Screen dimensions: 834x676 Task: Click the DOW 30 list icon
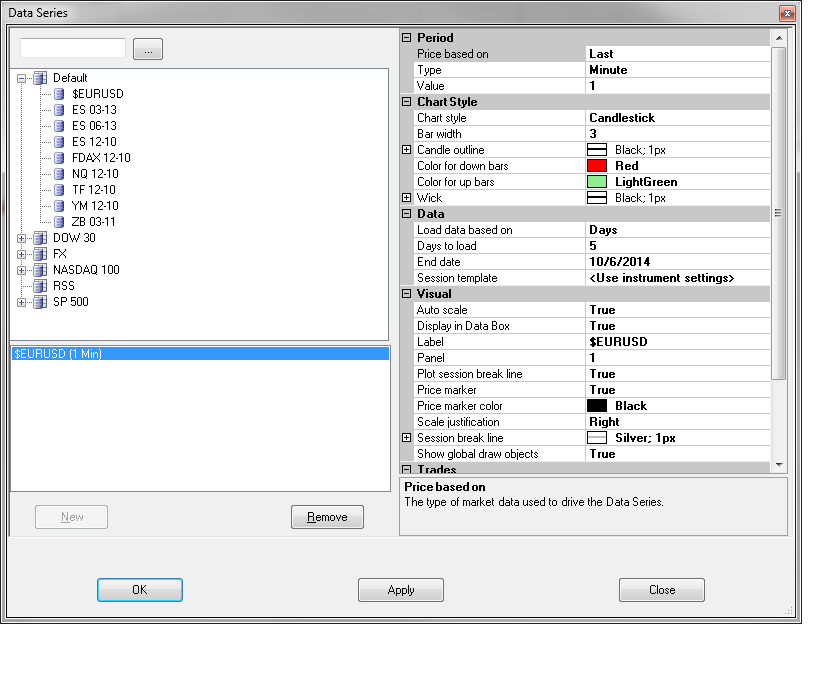(40, 238)
